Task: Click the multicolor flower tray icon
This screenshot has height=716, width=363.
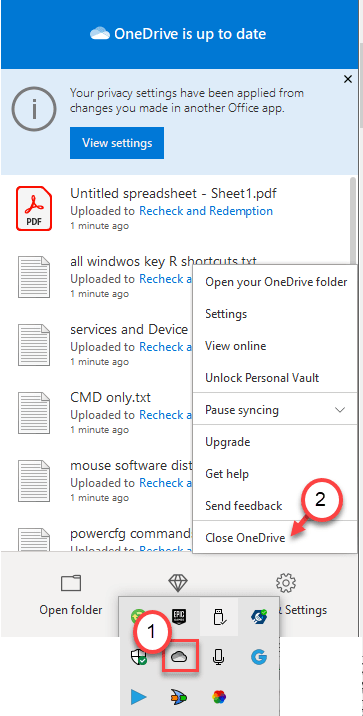Action: [x=219, y=697]
